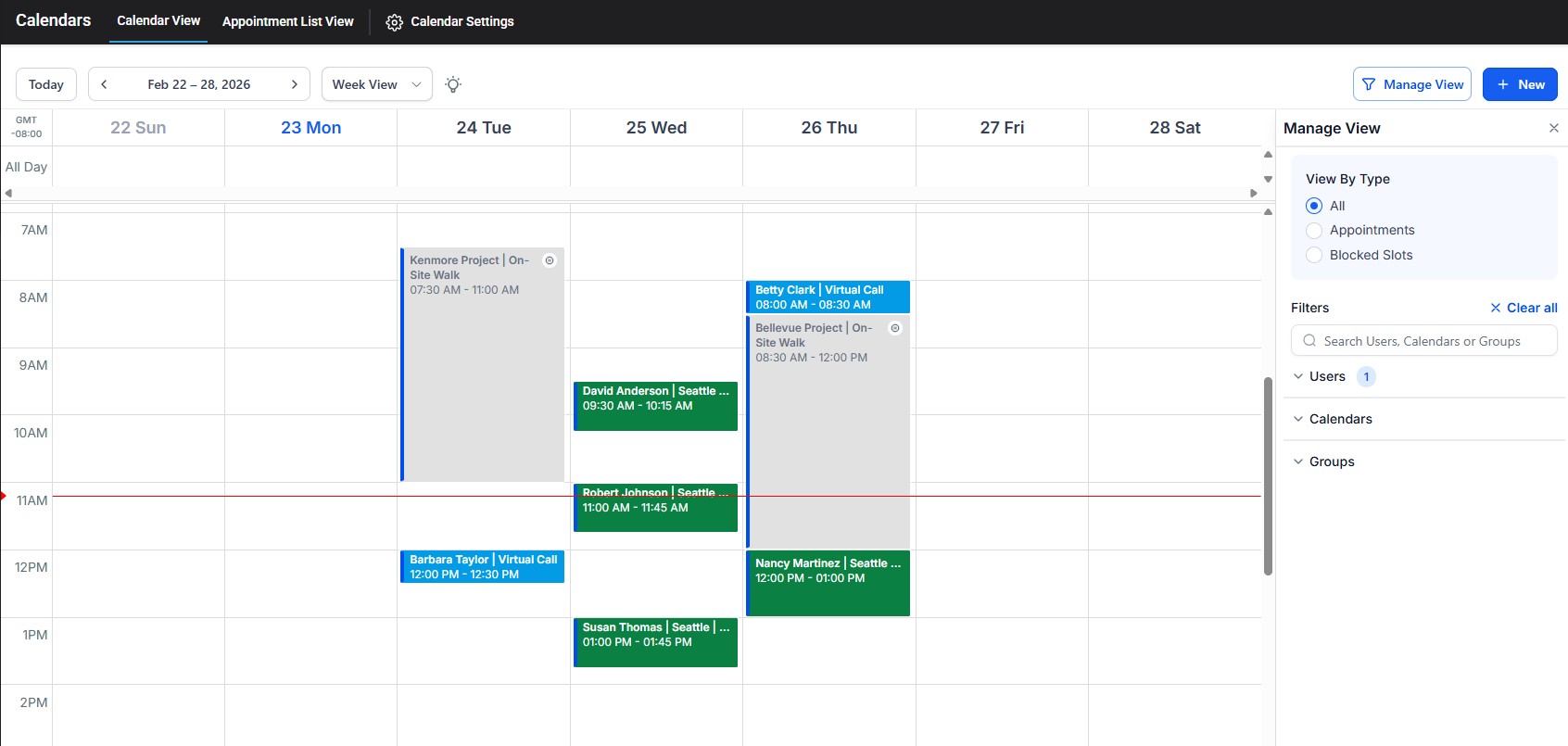Click the calendar vertical scrollbar thumb
The image size is (1568, 746).
[x=1268, y=475]
